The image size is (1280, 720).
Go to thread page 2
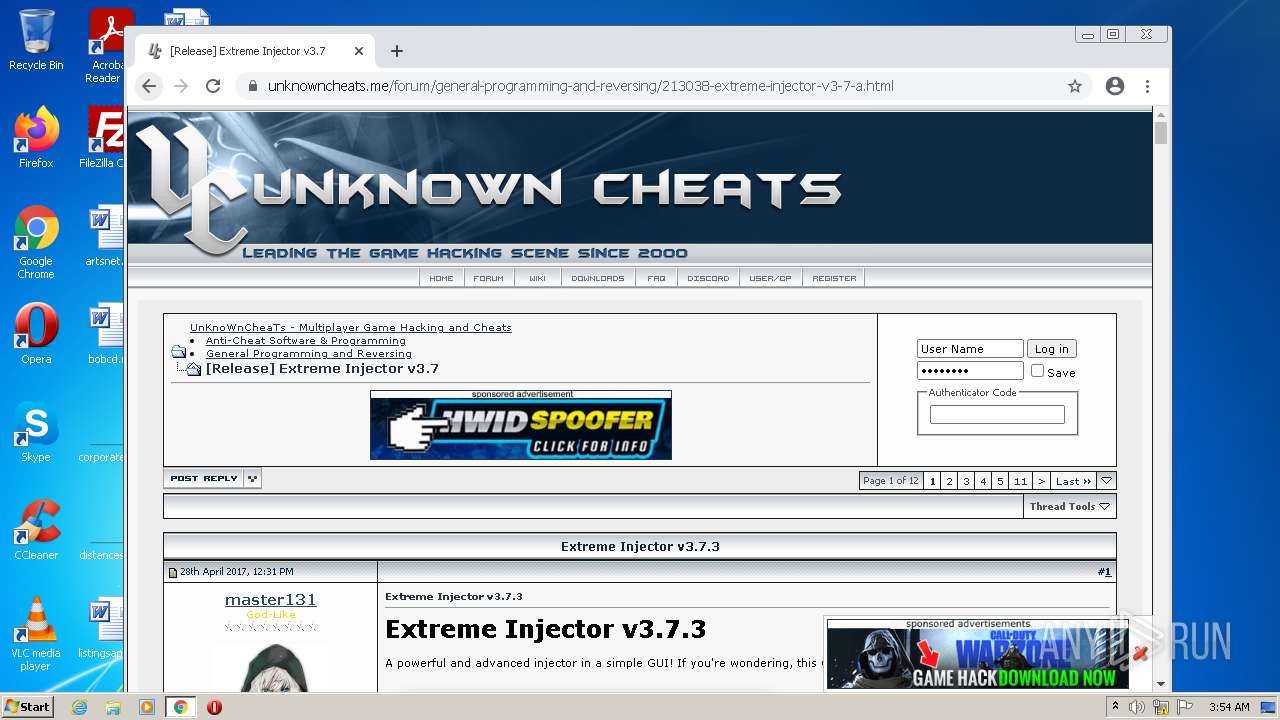point(949,481)
